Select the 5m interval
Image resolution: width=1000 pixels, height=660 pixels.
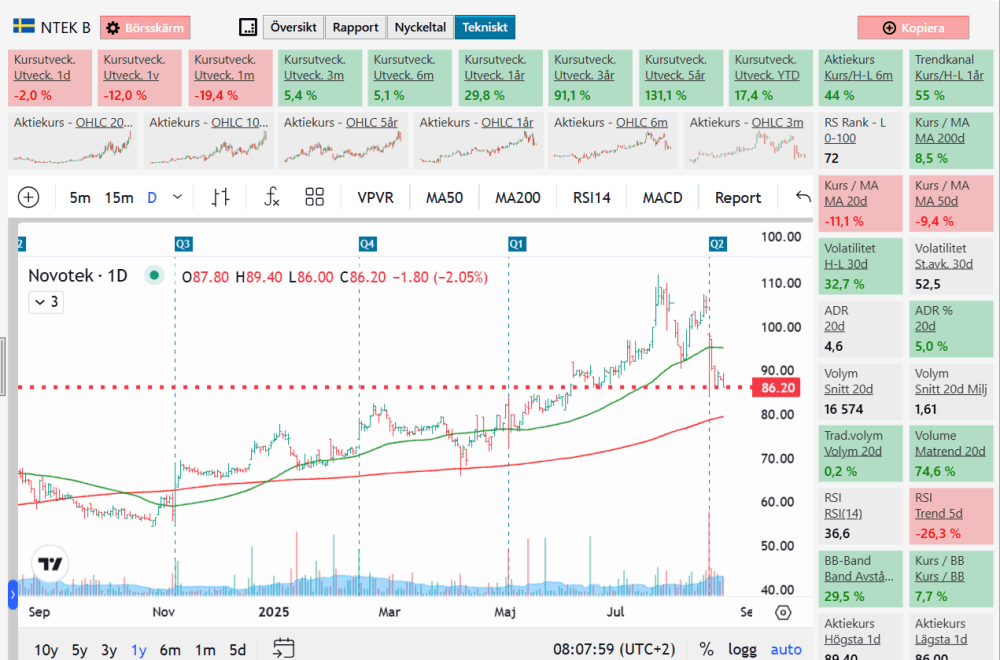80,198
